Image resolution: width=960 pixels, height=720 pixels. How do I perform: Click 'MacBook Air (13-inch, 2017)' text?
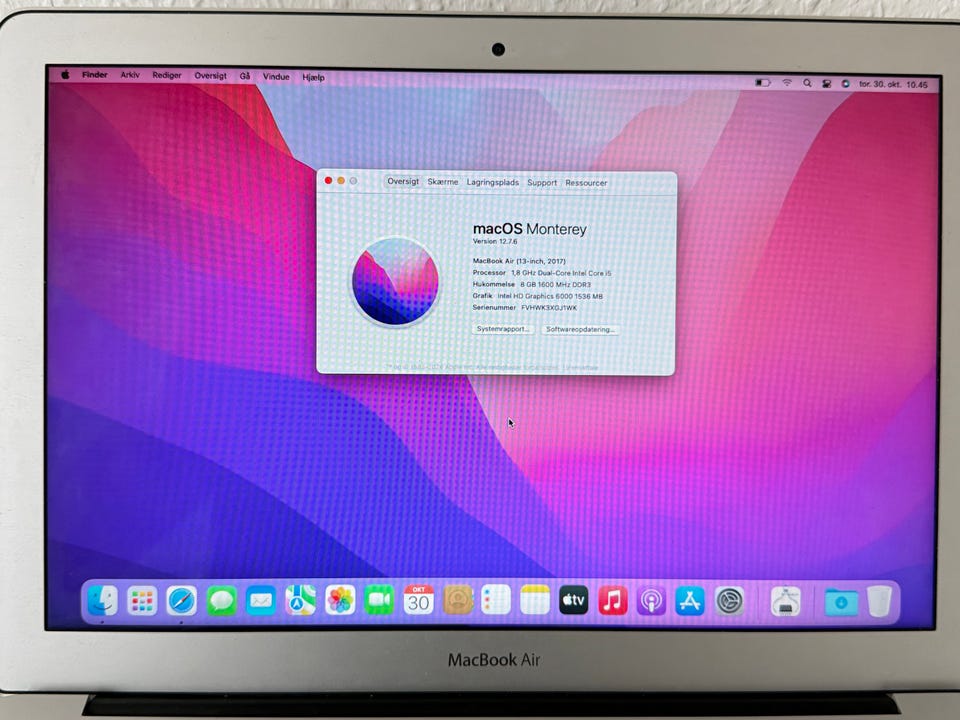pyautogui.click(x=519, y=261)
